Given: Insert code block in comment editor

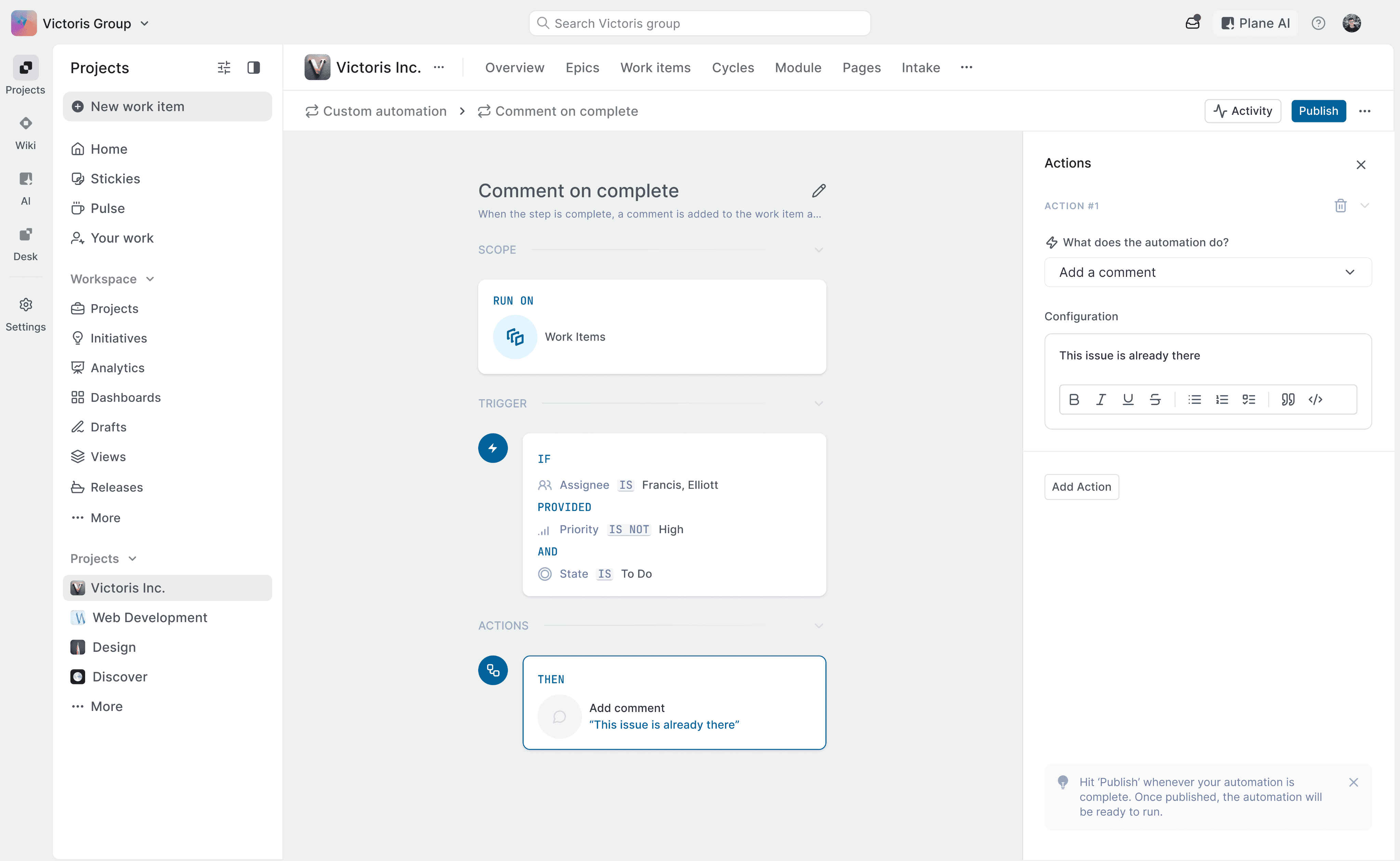Looking at the screenshot, I should [1315, 399].
